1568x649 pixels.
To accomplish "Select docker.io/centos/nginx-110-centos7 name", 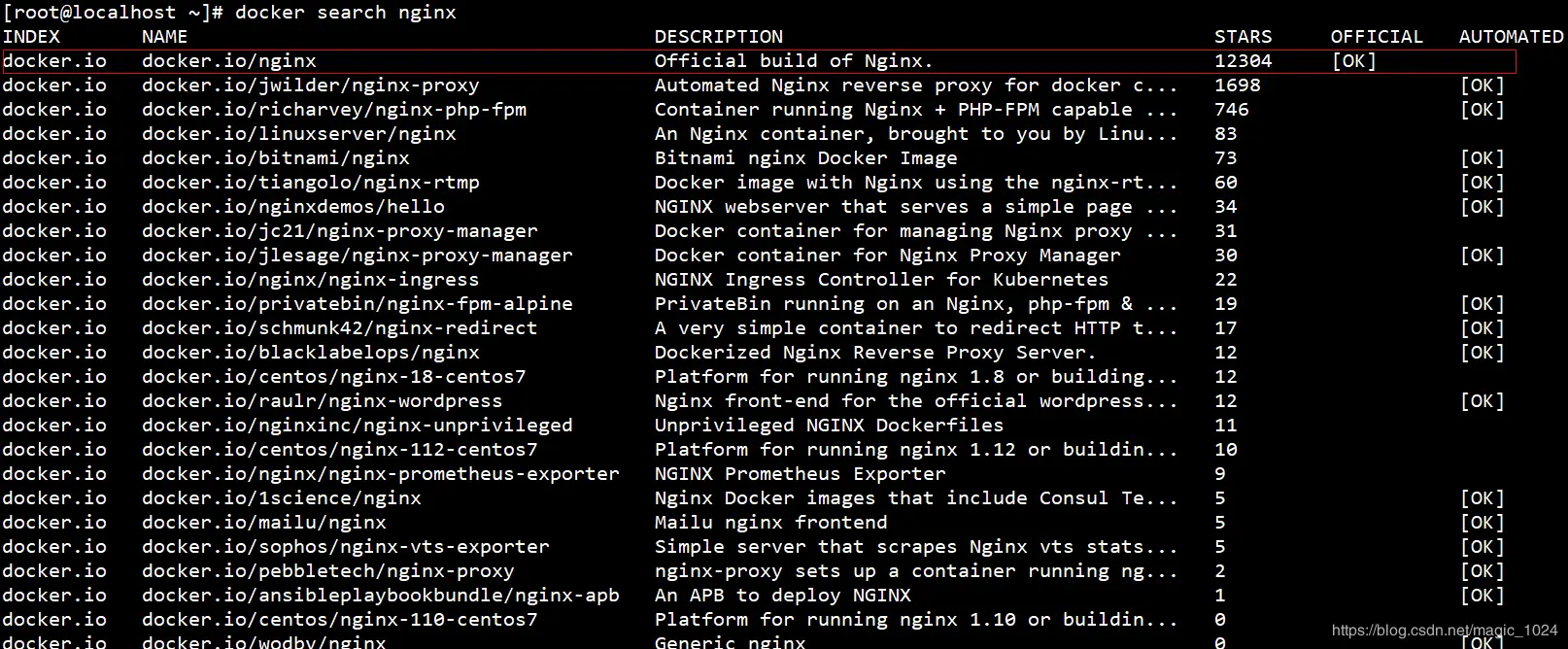I will (x=340, y=620).
